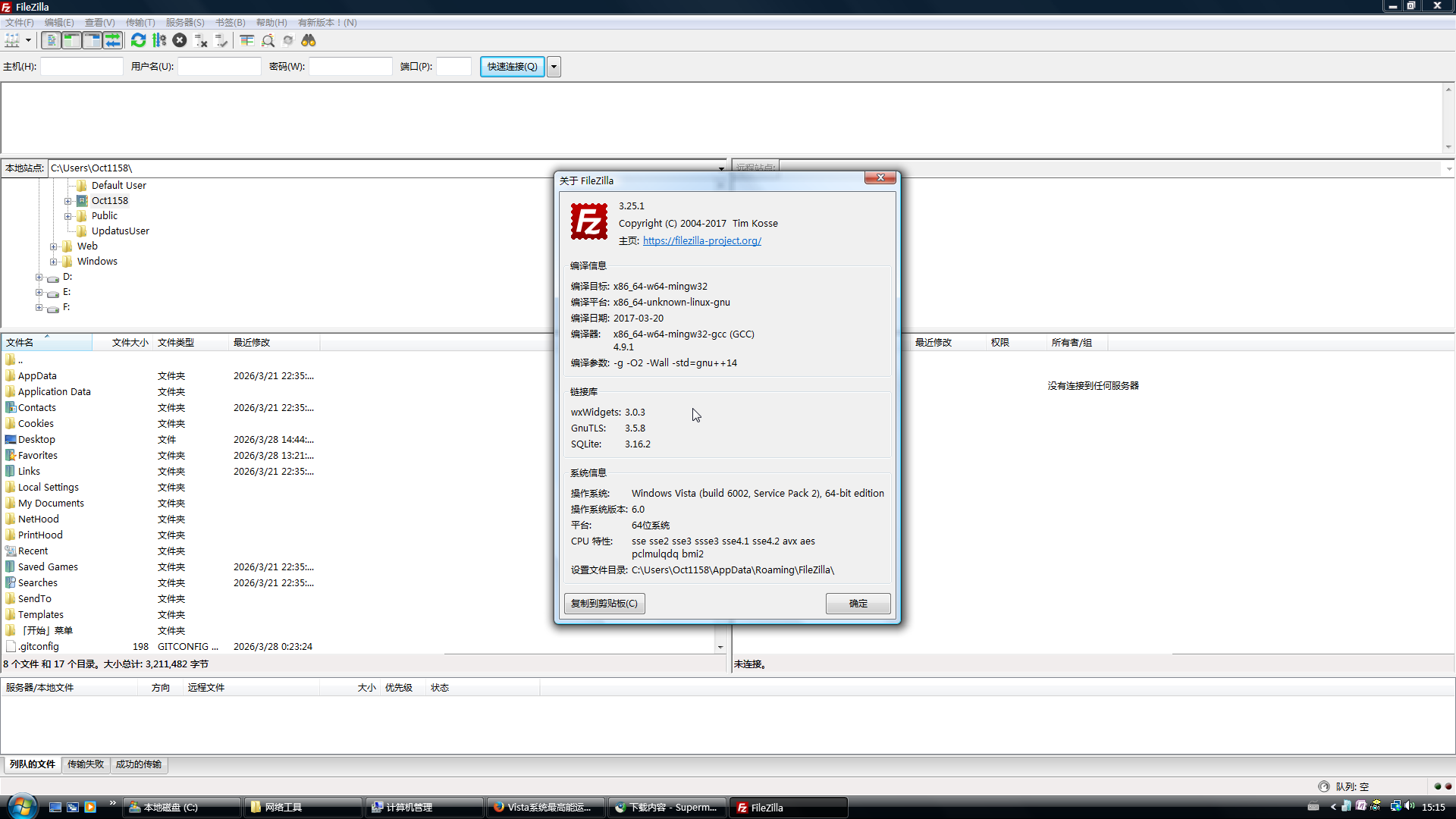The width and height of the screenshot is (1456, 819).
Task: Open the directory listing filters icon
Action: pos(247,41)
